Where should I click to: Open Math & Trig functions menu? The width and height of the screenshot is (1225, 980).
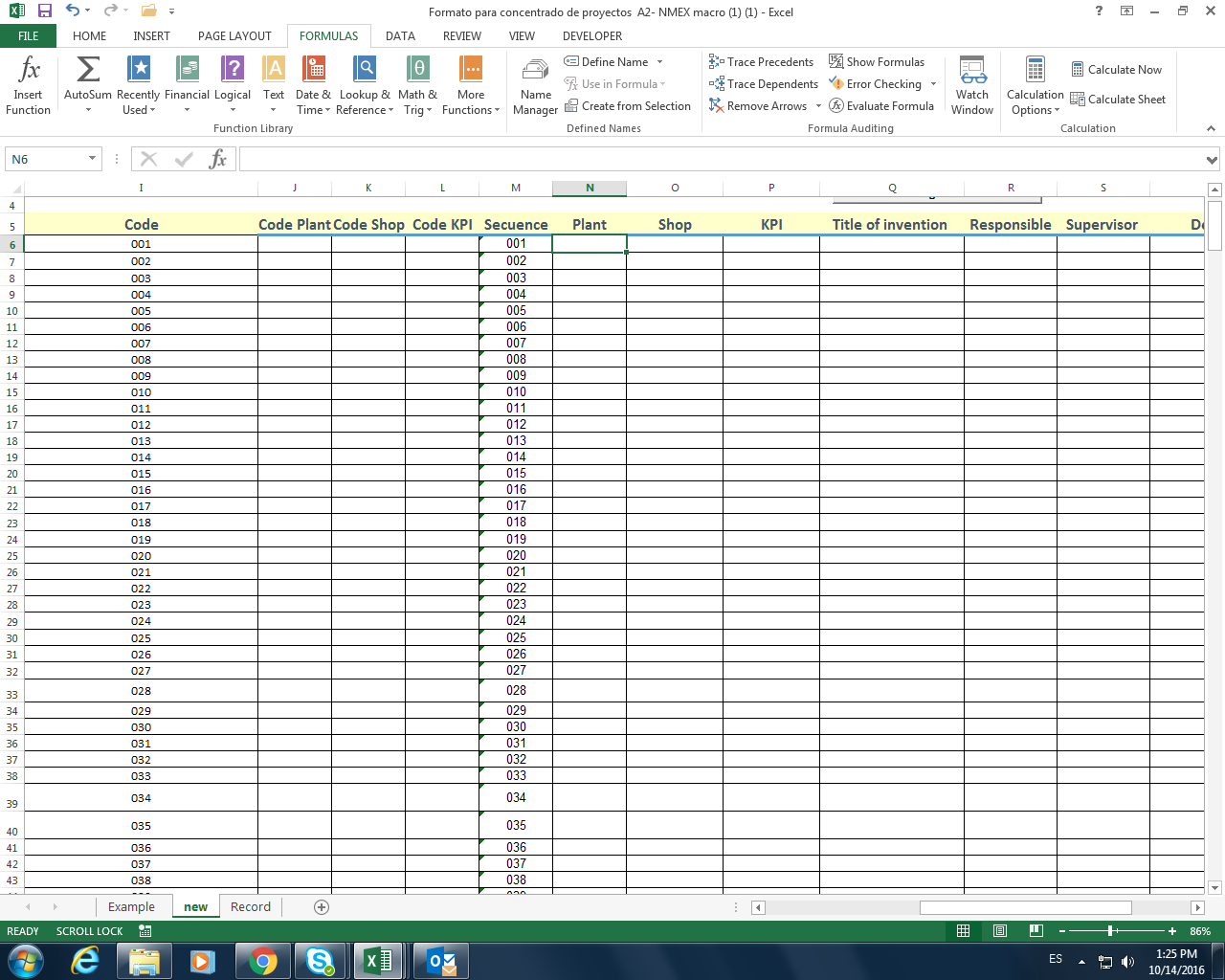tap(417, 85)
